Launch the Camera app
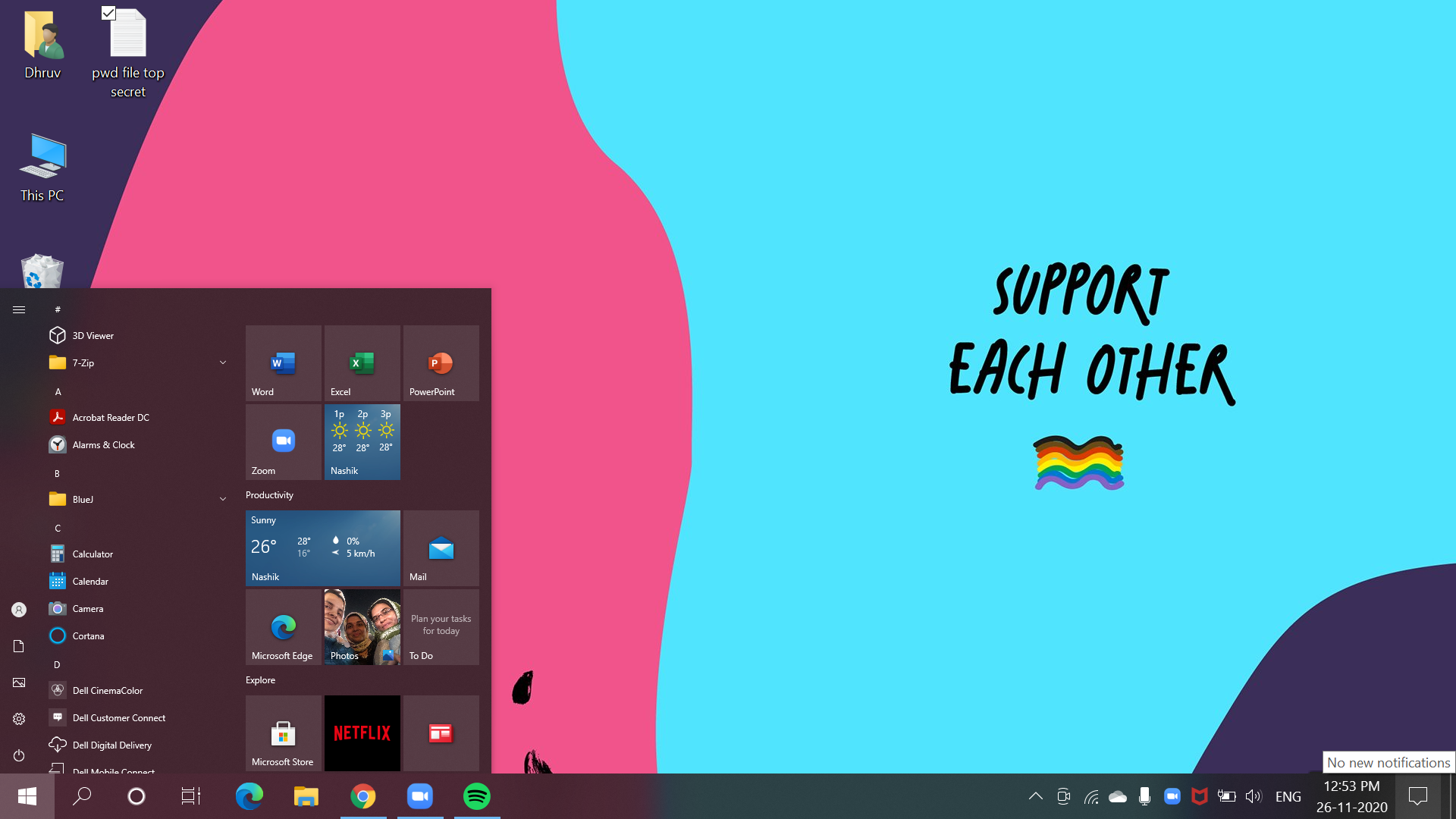This screenshot has height=819, width=1456. pyautogui.click(x=138, y=608)
